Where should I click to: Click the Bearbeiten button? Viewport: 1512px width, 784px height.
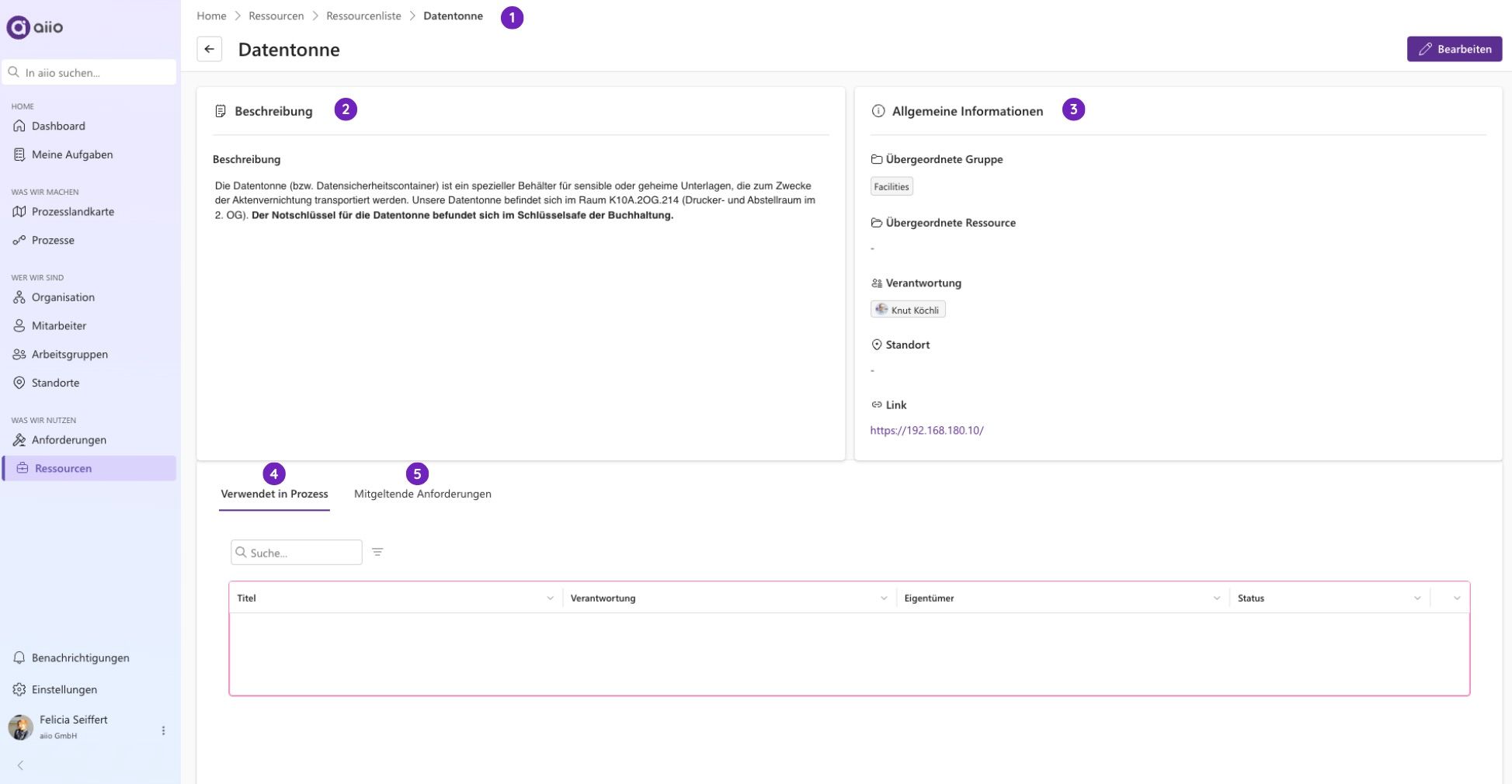[x=1455, y=49]
